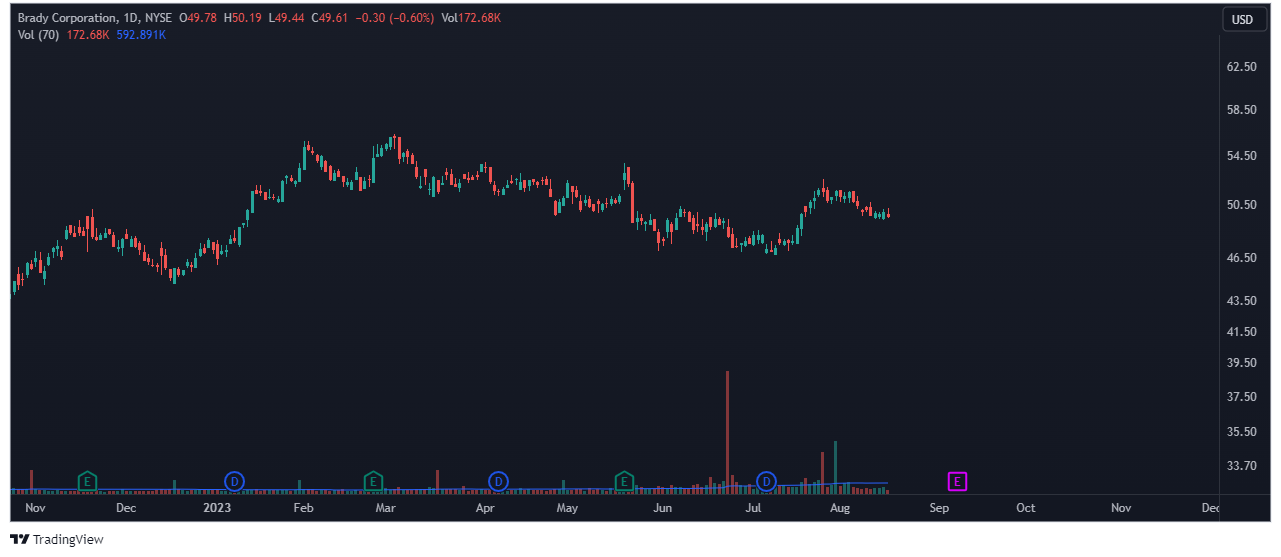The width and height of the screenshot is (1281, 557).
Task: Click the 58.50 price axis label
Action: coord(1242,109)
